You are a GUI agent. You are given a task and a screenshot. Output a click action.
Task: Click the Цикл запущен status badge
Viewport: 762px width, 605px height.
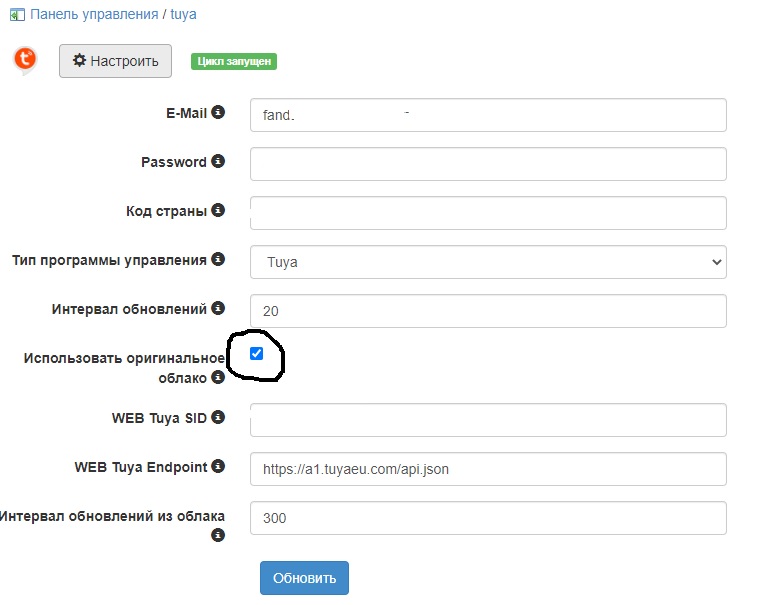click(x=234, y=61)
